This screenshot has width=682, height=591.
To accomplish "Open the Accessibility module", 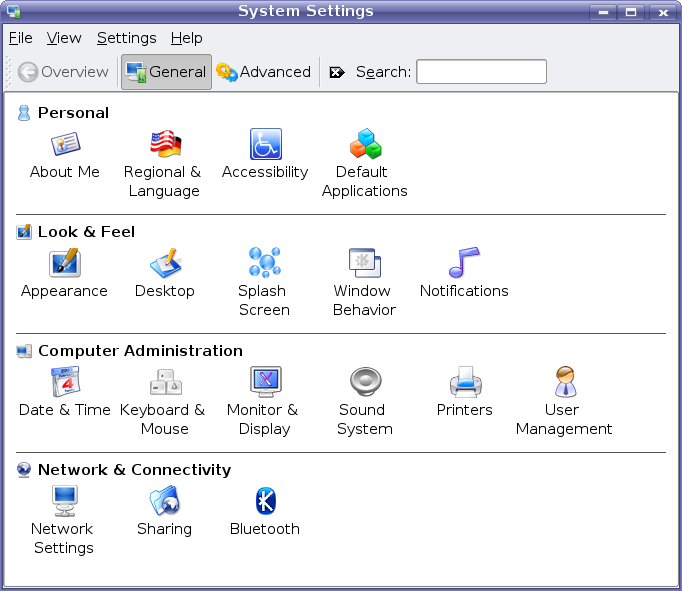I will coord(265,146).
